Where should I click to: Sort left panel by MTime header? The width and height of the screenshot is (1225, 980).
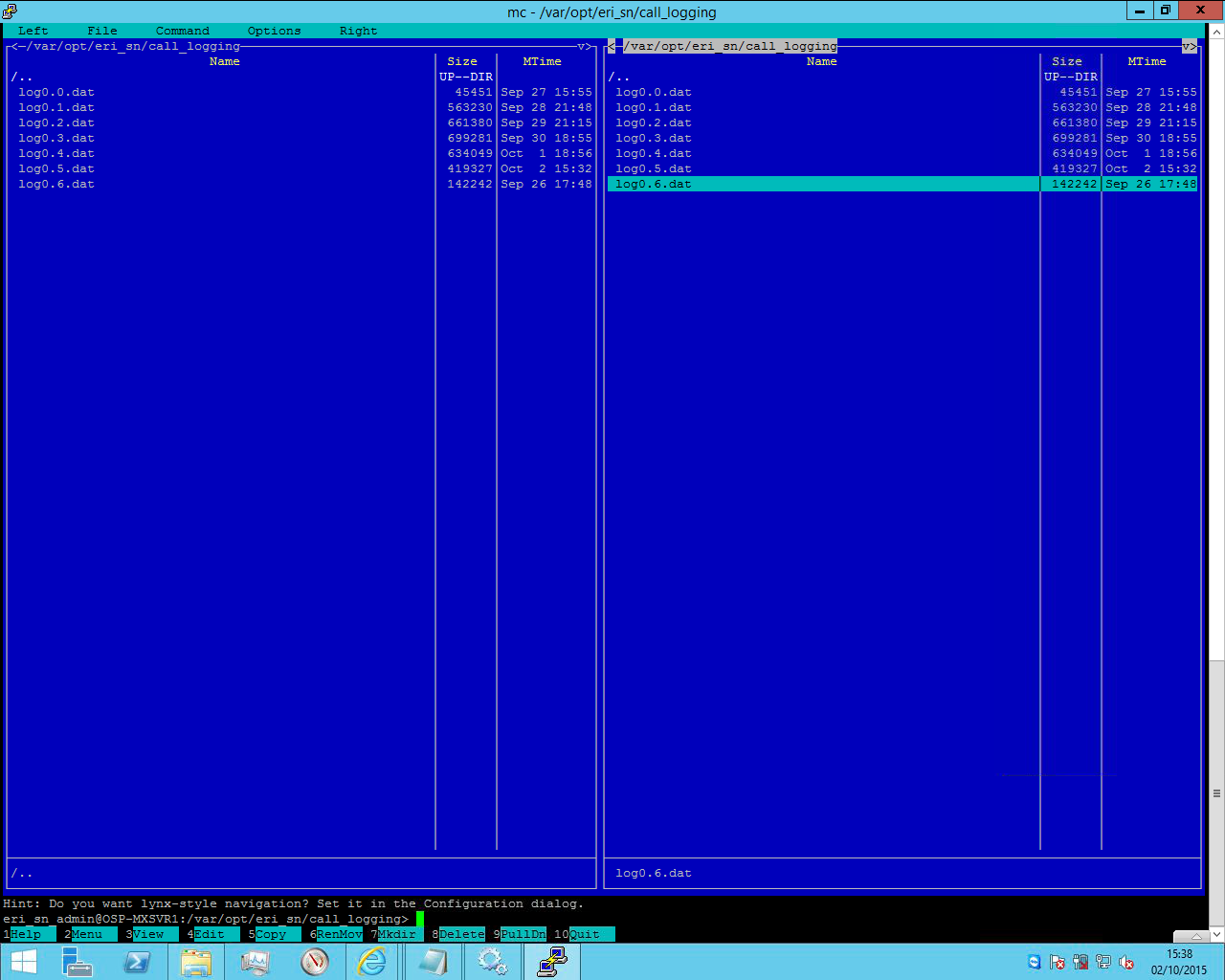[x=542, y=61]
